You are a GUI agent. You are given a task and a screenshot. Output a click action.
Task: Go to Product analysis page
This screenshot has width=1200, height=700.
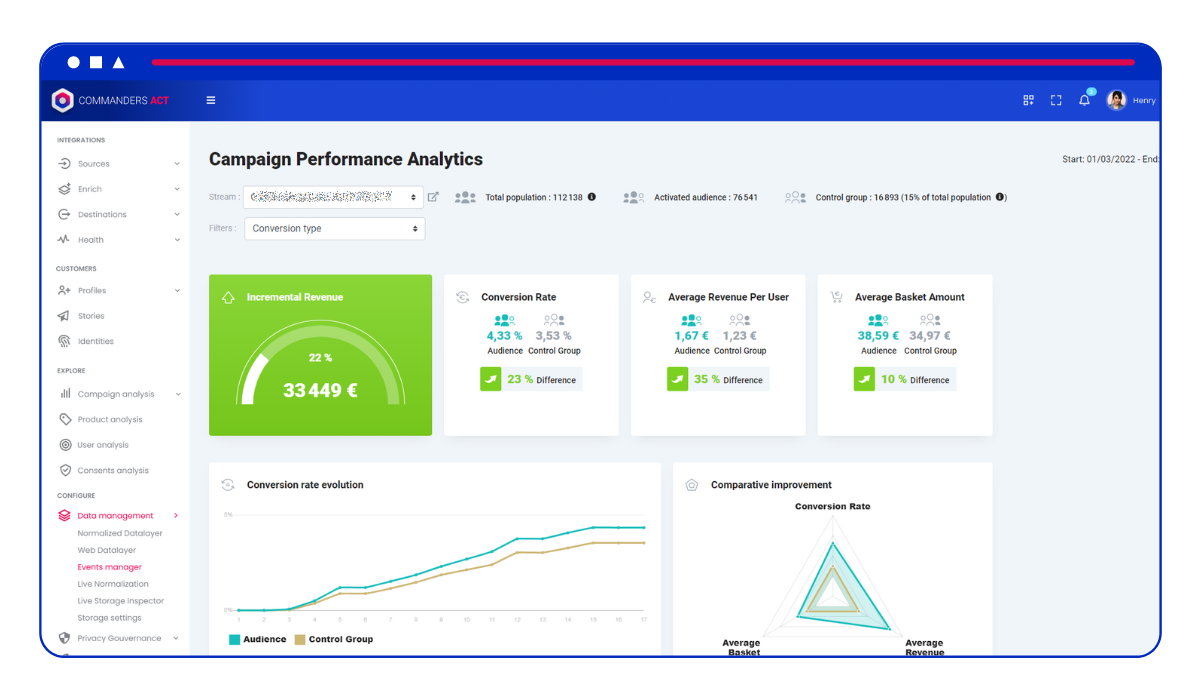(x=109, y=420)
